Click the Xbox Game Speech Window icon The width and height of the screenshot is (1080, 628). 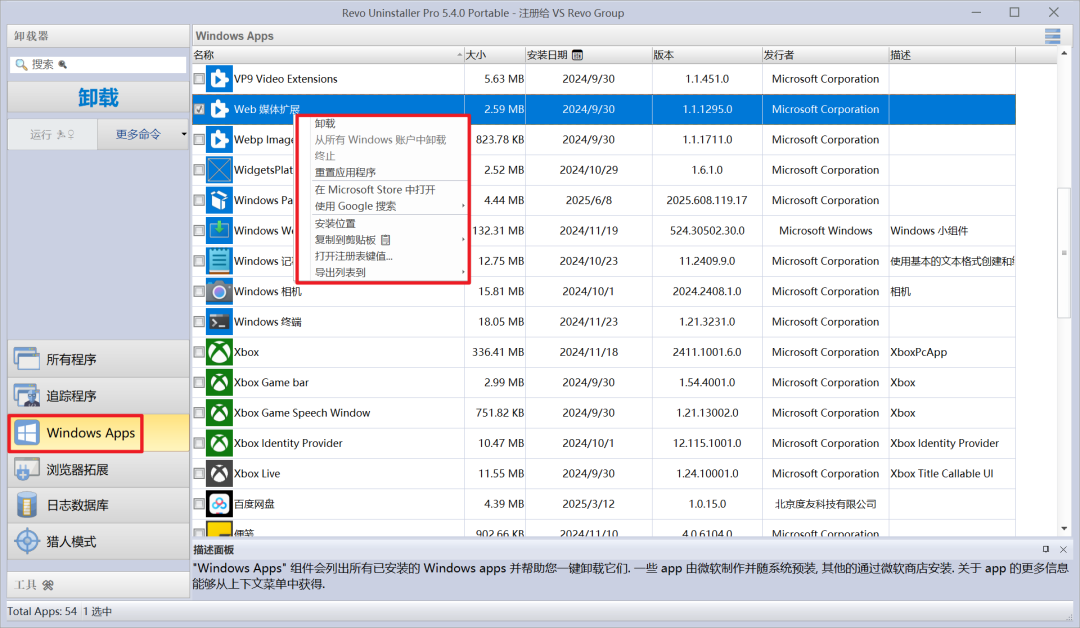219,412
